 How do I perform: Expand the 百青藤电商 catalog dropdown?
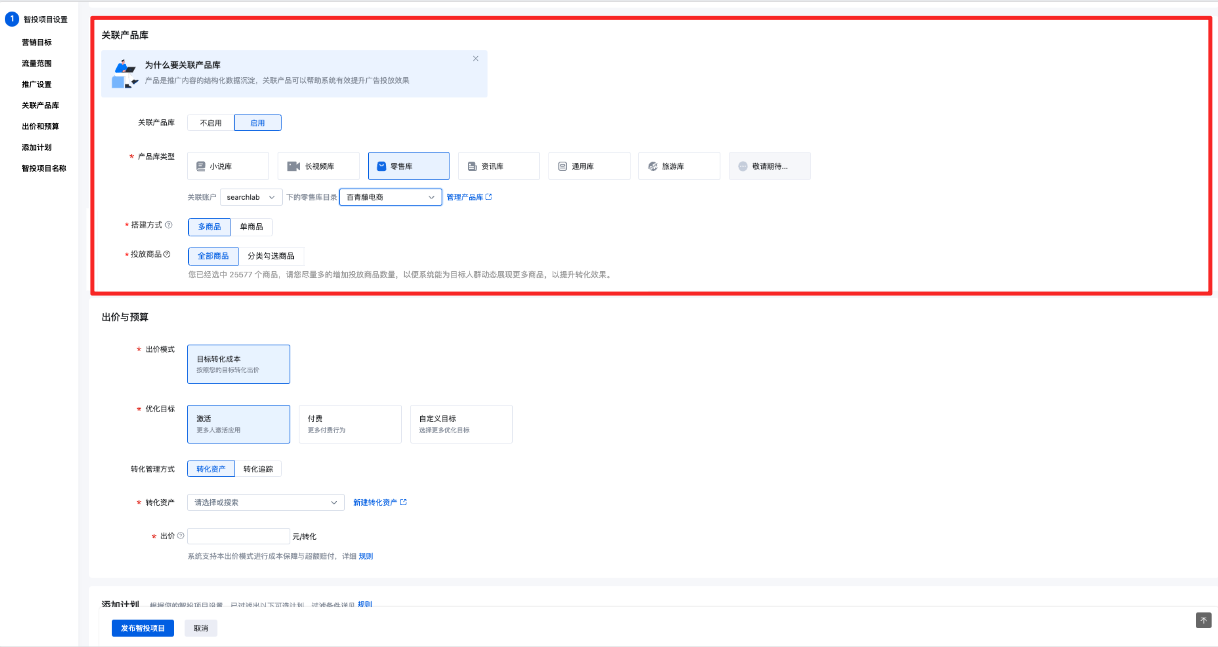390,198
